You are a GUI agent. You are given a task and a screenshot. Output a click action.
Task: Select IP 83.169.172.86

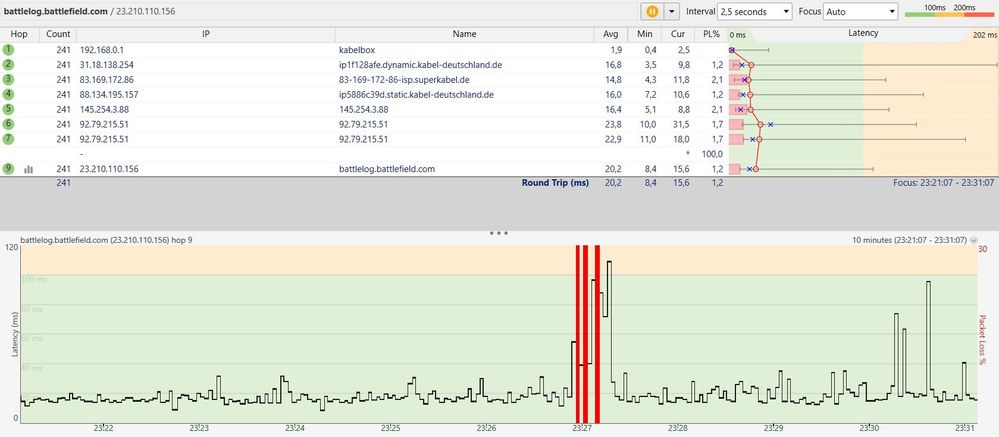pyautogui.click(x=106, y=80)
